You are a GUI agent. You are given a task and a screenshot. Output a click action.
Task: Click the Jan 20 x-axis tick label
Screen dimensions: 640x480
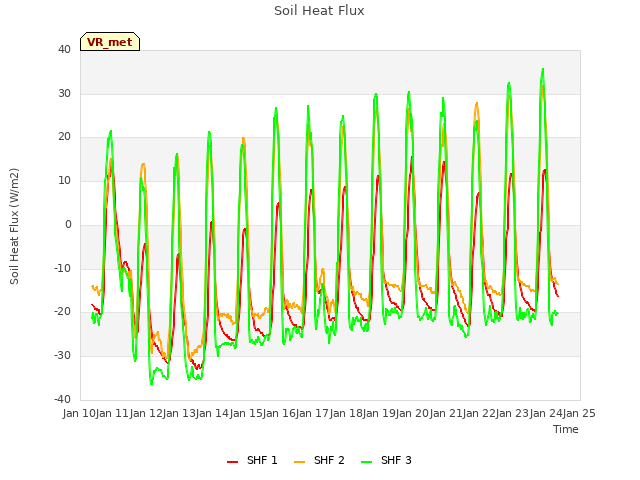413,413
